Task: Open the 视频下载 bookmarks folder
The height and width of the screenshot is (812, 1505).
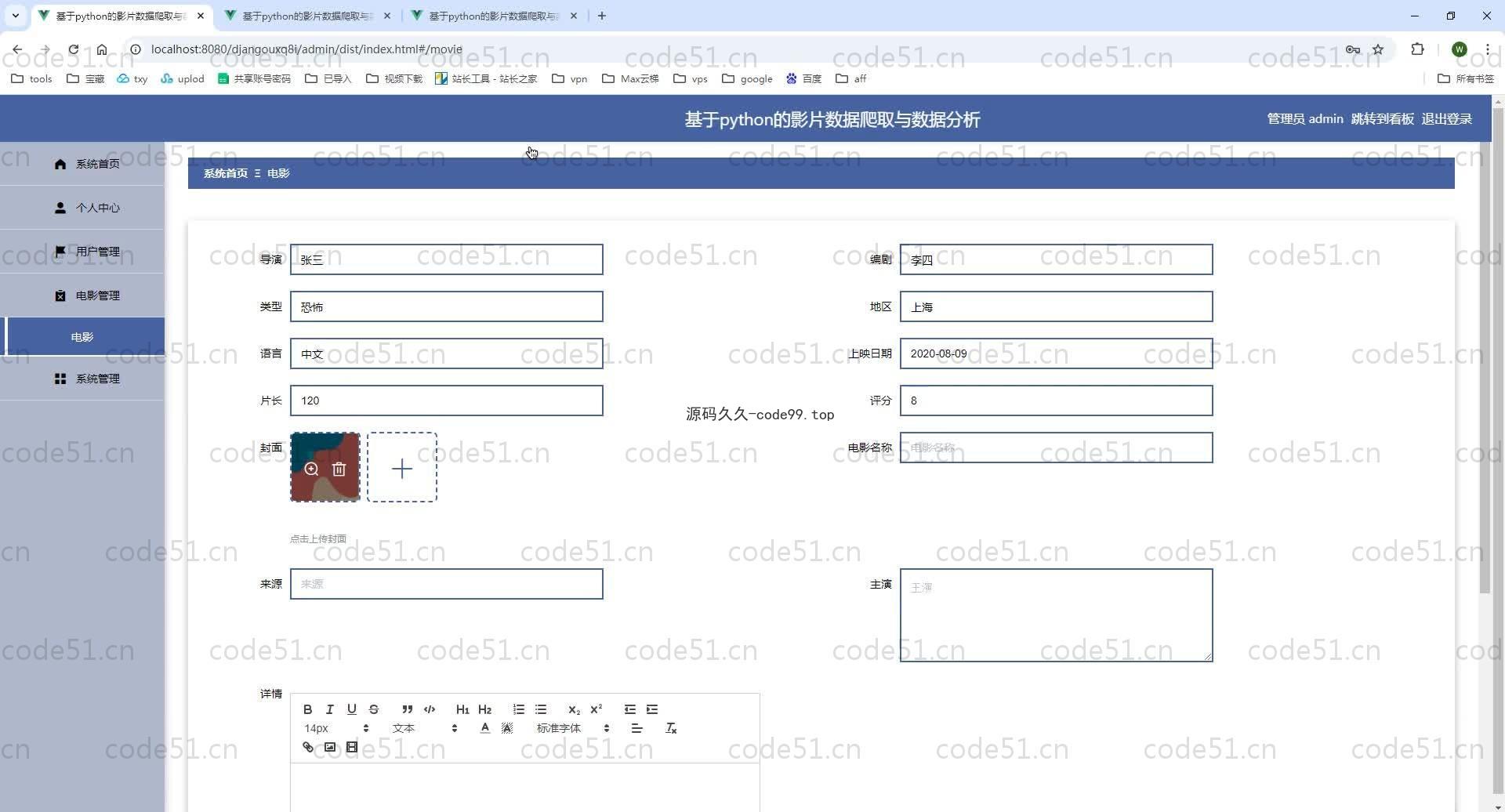Action: click(394, 78)
